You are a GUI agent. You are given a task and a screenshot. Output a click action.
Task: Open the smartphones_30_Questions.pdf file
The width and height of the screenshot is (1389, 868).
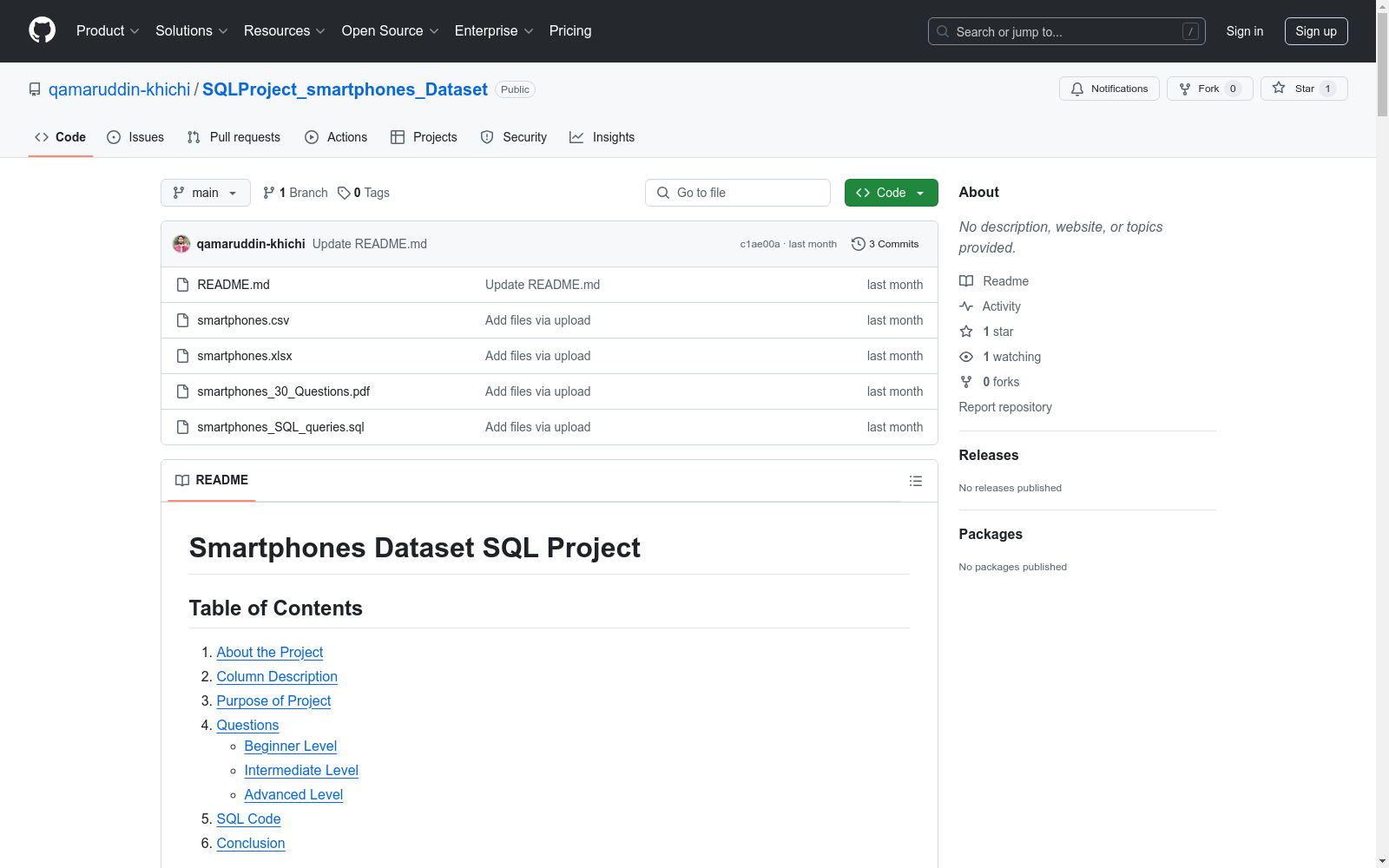283,391
